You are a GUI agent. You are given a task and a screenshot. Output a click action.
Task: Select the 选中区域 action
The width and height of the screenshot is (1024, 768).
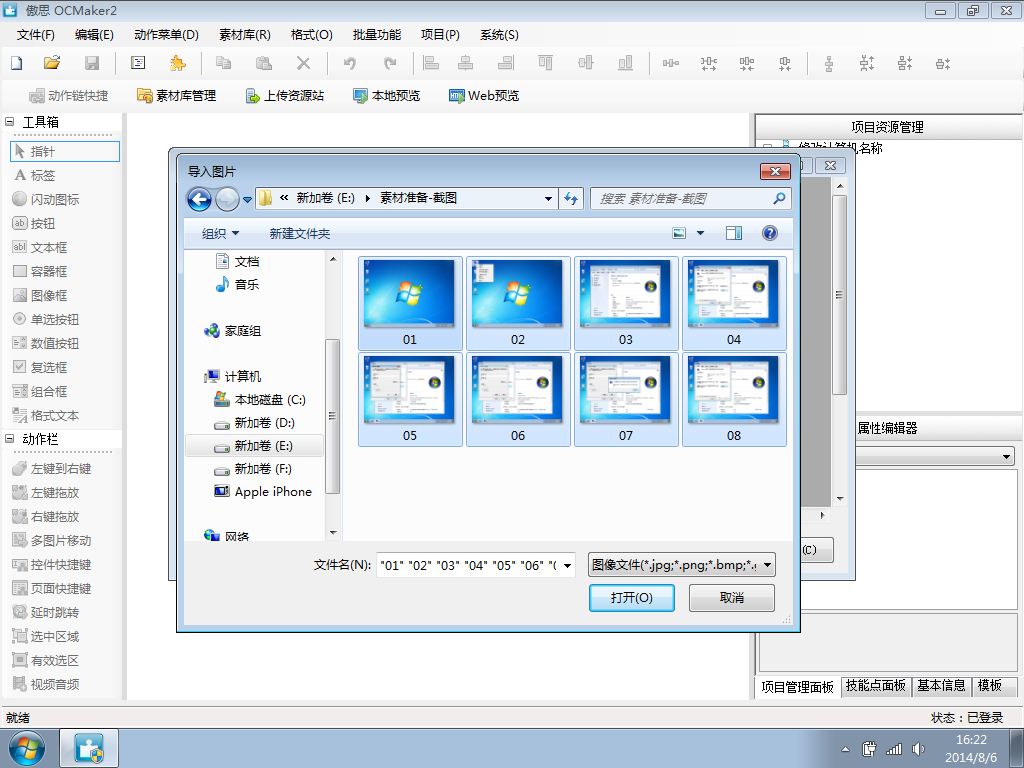pos(46,637)
